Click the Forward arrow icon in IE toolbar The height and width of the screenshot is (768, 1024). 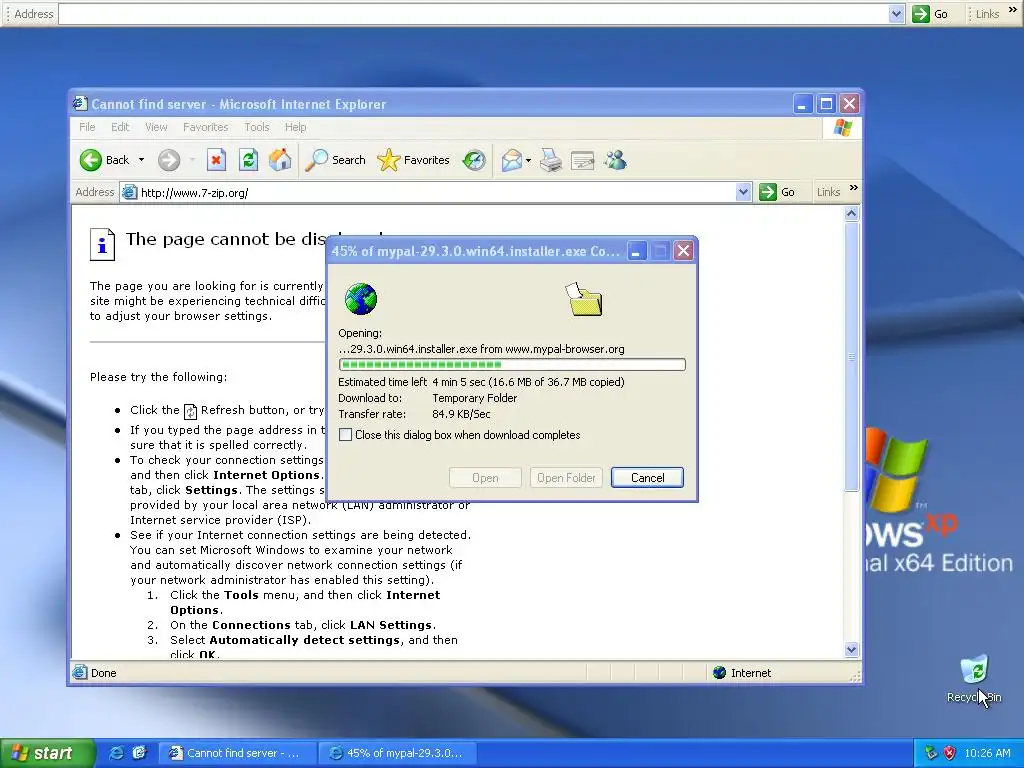[x=168, y=160]
